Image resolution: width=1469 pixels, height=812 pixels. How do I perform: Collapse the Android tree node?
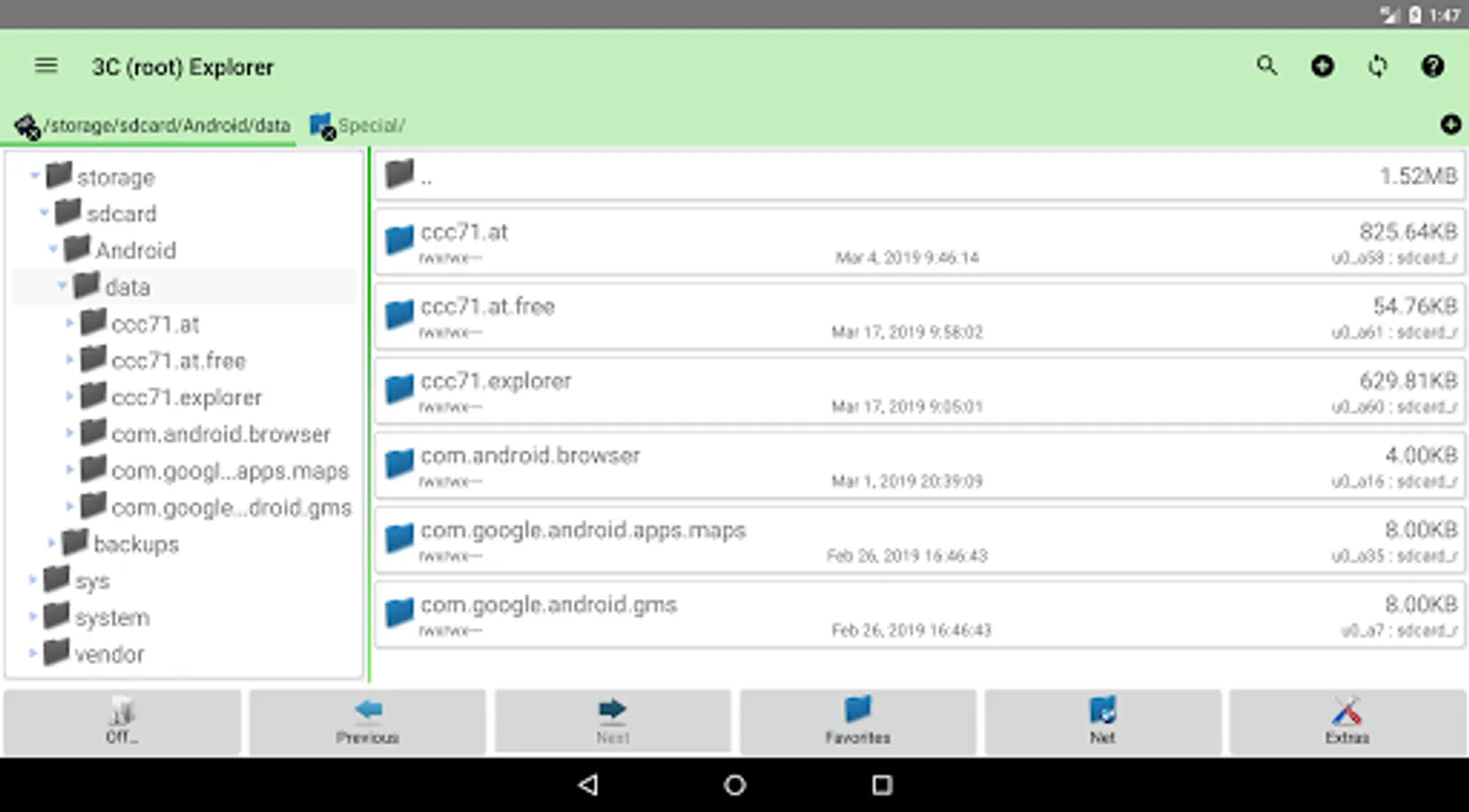coord(52,250)
